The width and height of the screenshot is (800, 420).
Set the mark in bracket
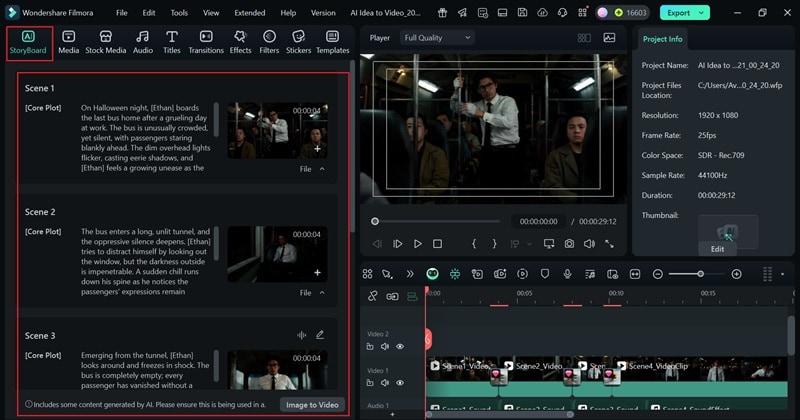474,244
